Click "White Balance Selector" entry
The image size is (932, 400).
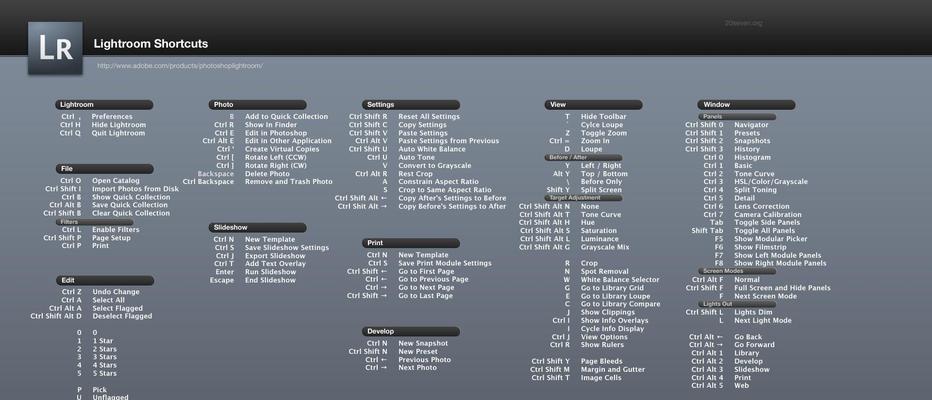pyautogui.click(x=620, y=280)
